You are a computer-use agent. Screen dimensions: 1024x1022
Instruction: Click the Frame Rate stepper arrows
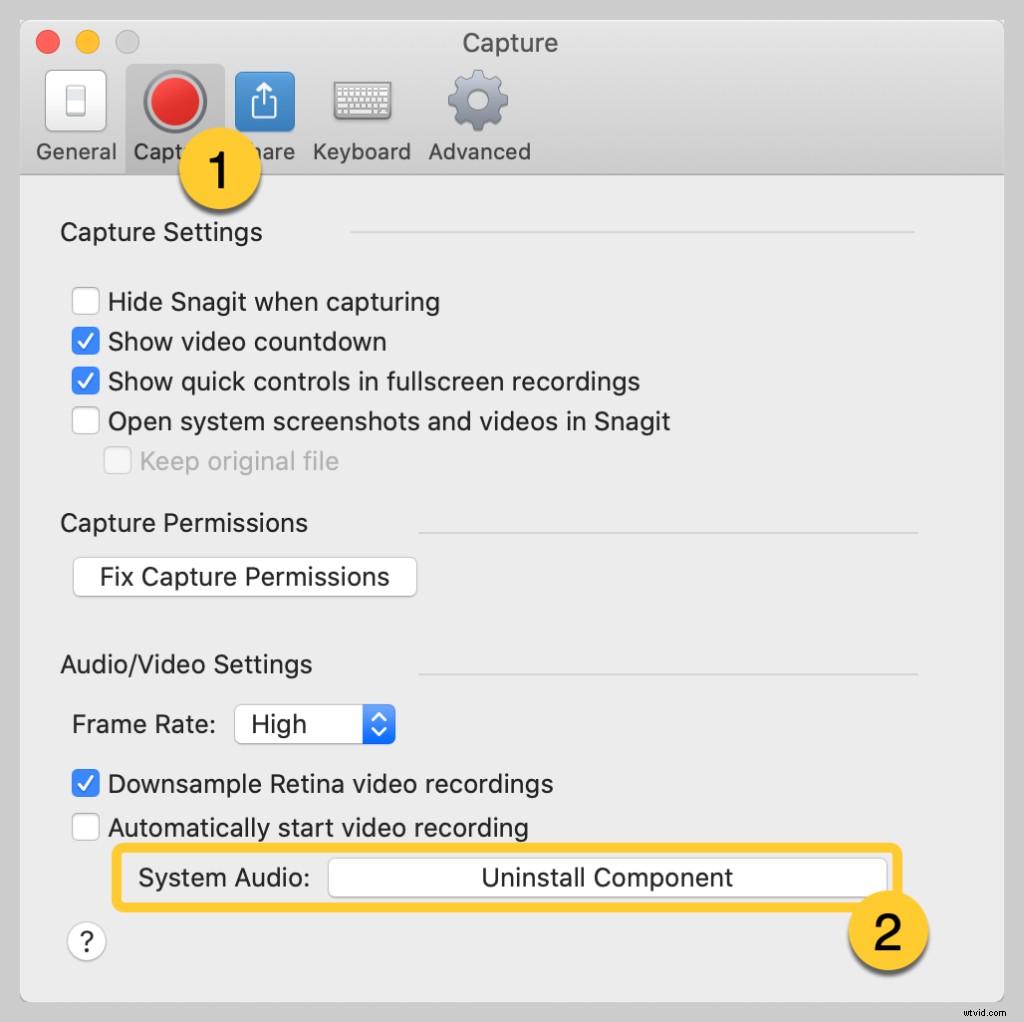(378, 724)
